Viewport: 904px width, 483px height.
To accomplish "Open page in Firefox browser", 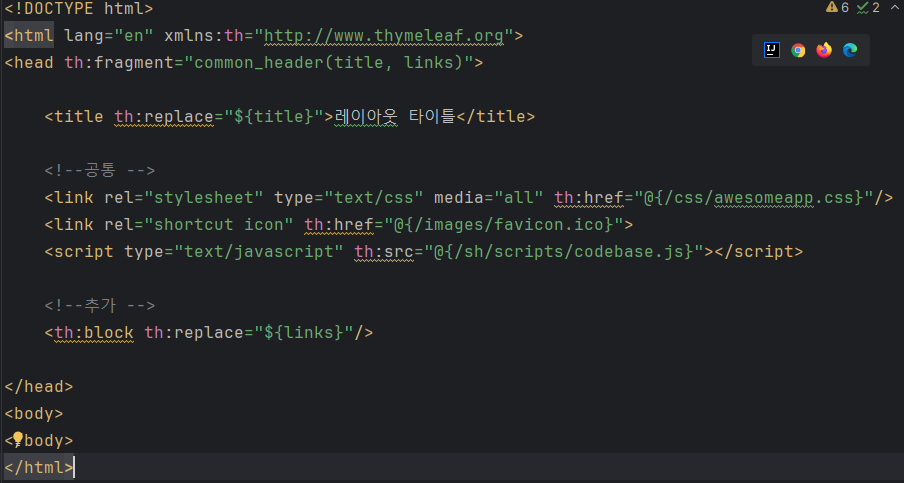I will 824,50.
